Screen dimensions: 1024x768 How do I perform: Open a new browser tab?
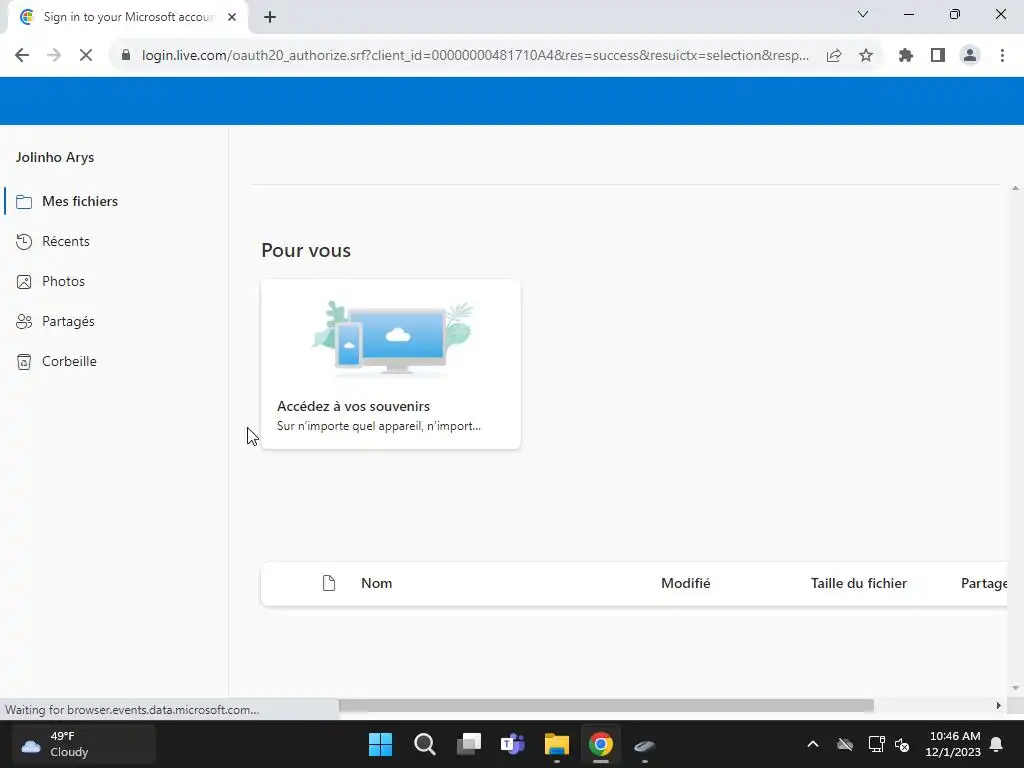pos(270,18)
